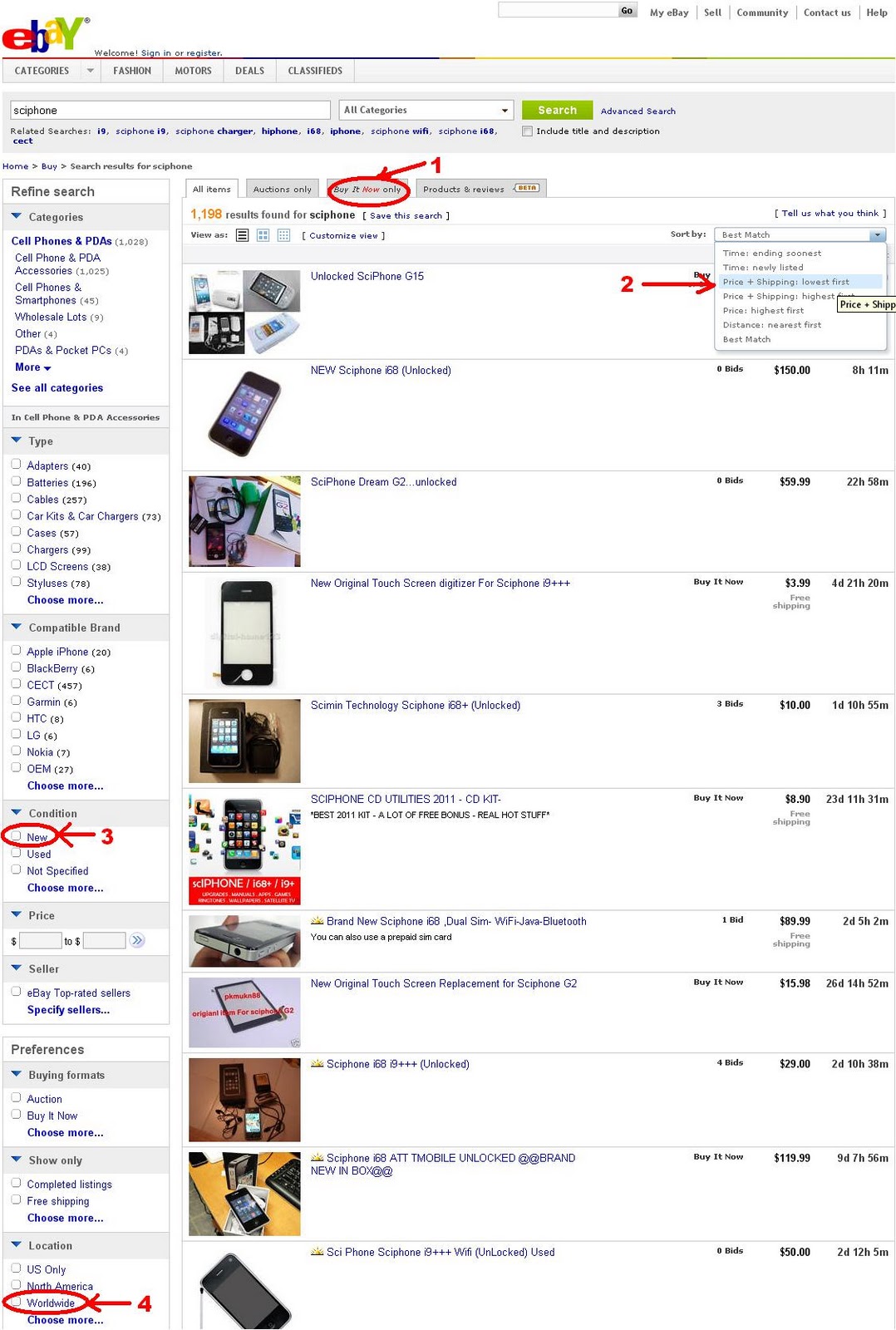
Task: Click the Go button at top
Action: tap(627, 11)
